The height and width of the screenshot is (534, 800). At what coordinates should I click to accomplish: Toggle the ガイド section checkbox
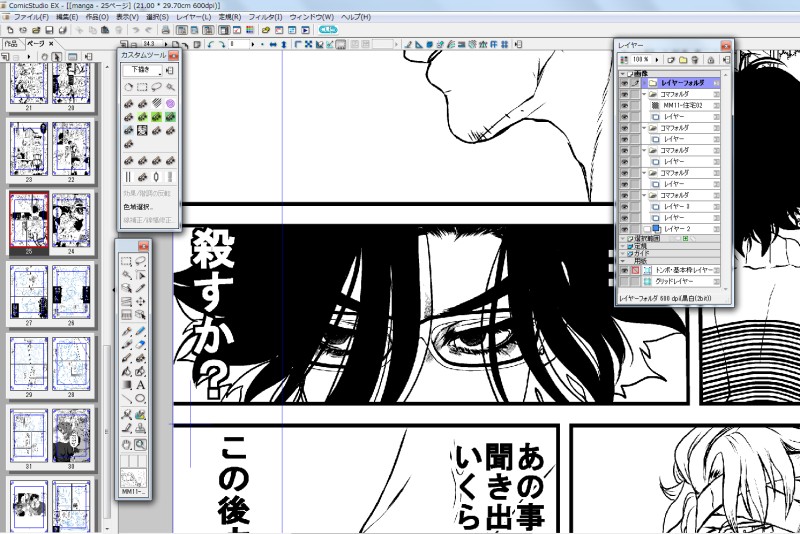click(630, 253)
